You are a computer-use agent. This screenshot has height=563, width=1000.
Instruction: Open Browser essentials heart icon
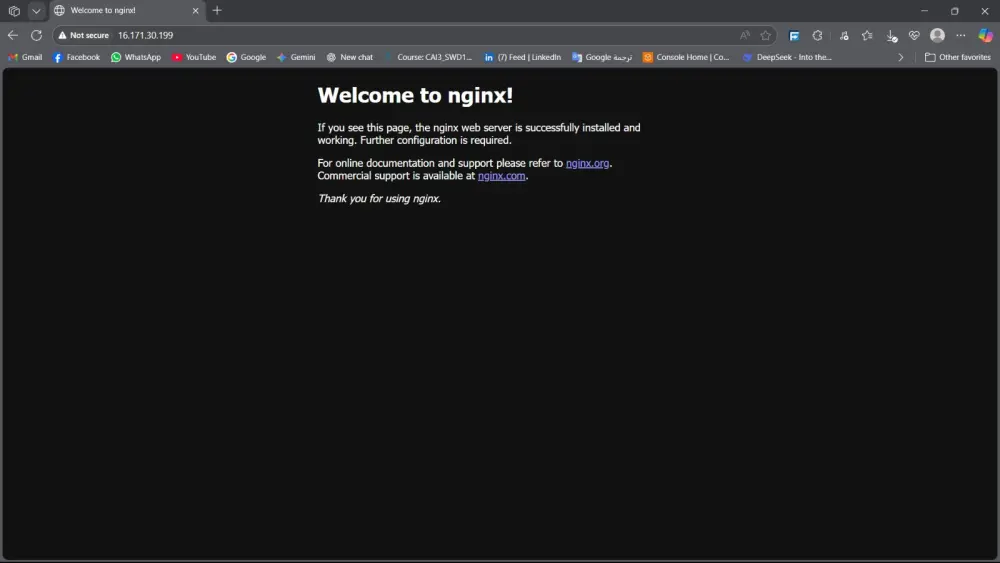click(x=914, y=36)
